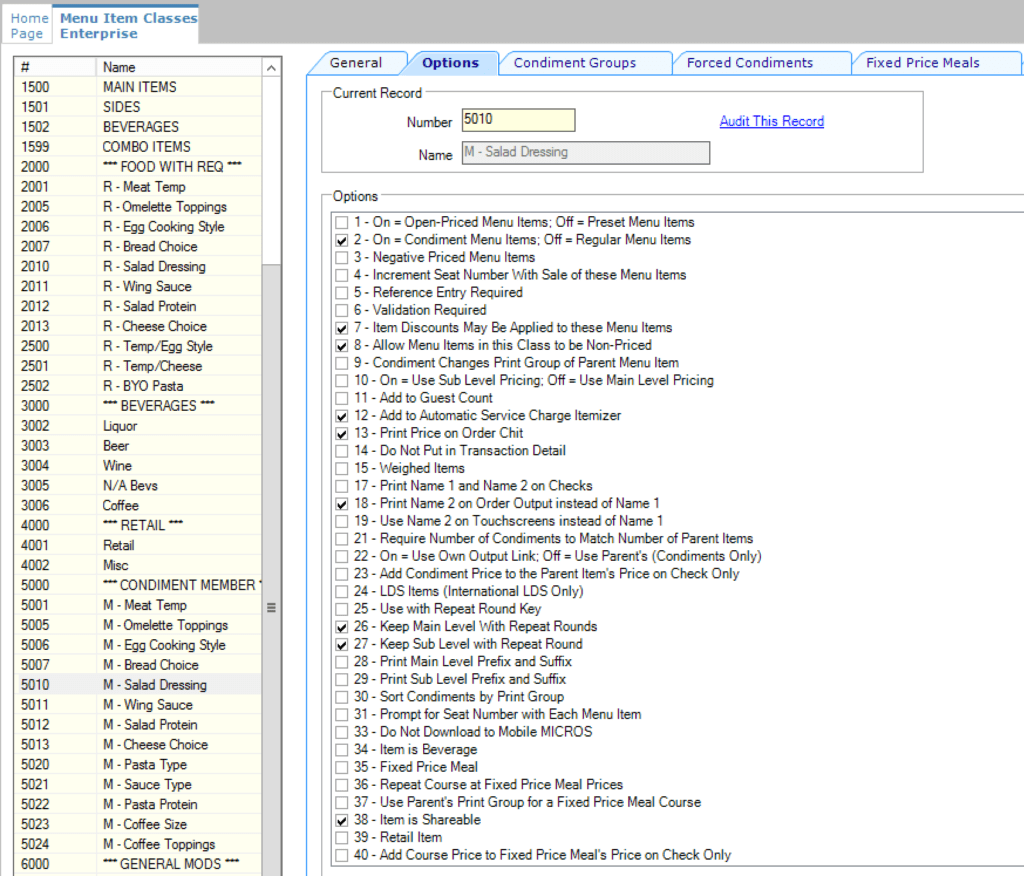Check option 11 Add to Guest Count
The image size is (1024, 876).
[342, 398]
